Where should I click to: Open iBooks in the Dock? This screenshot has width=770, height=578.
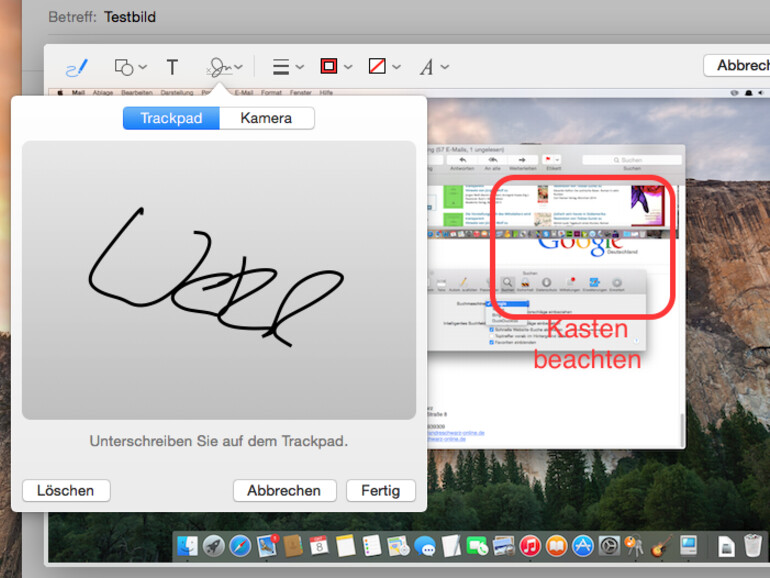click(556, 546)
